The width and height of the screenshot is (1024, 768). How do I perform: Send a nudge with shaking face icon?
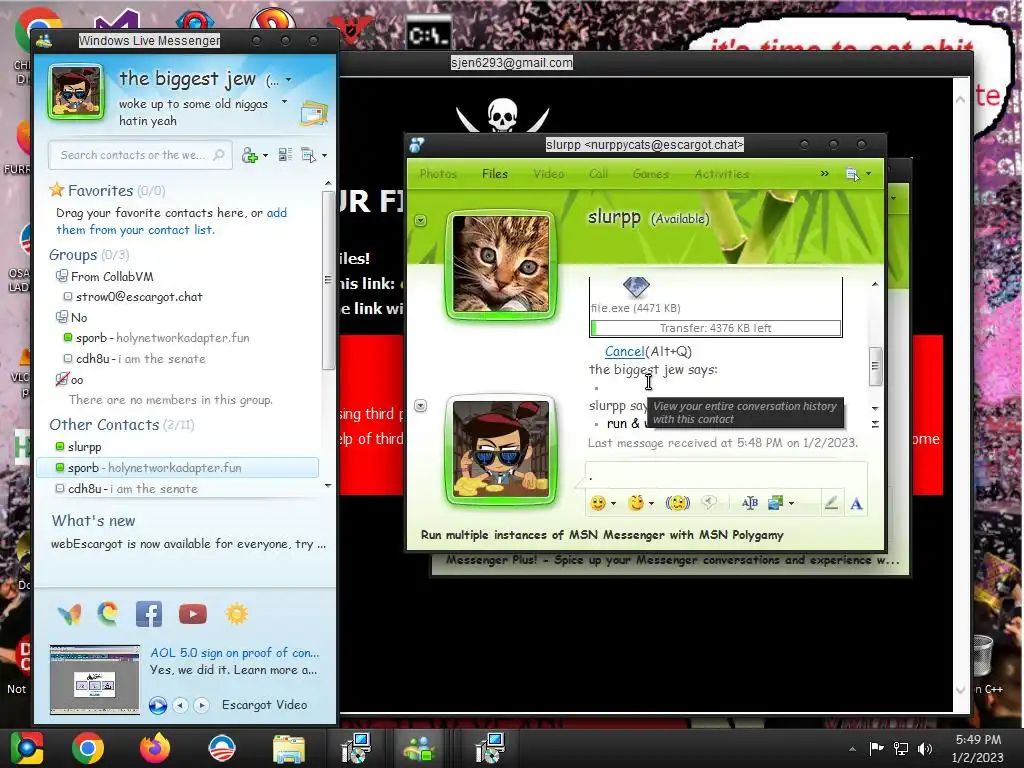[677, 503]
